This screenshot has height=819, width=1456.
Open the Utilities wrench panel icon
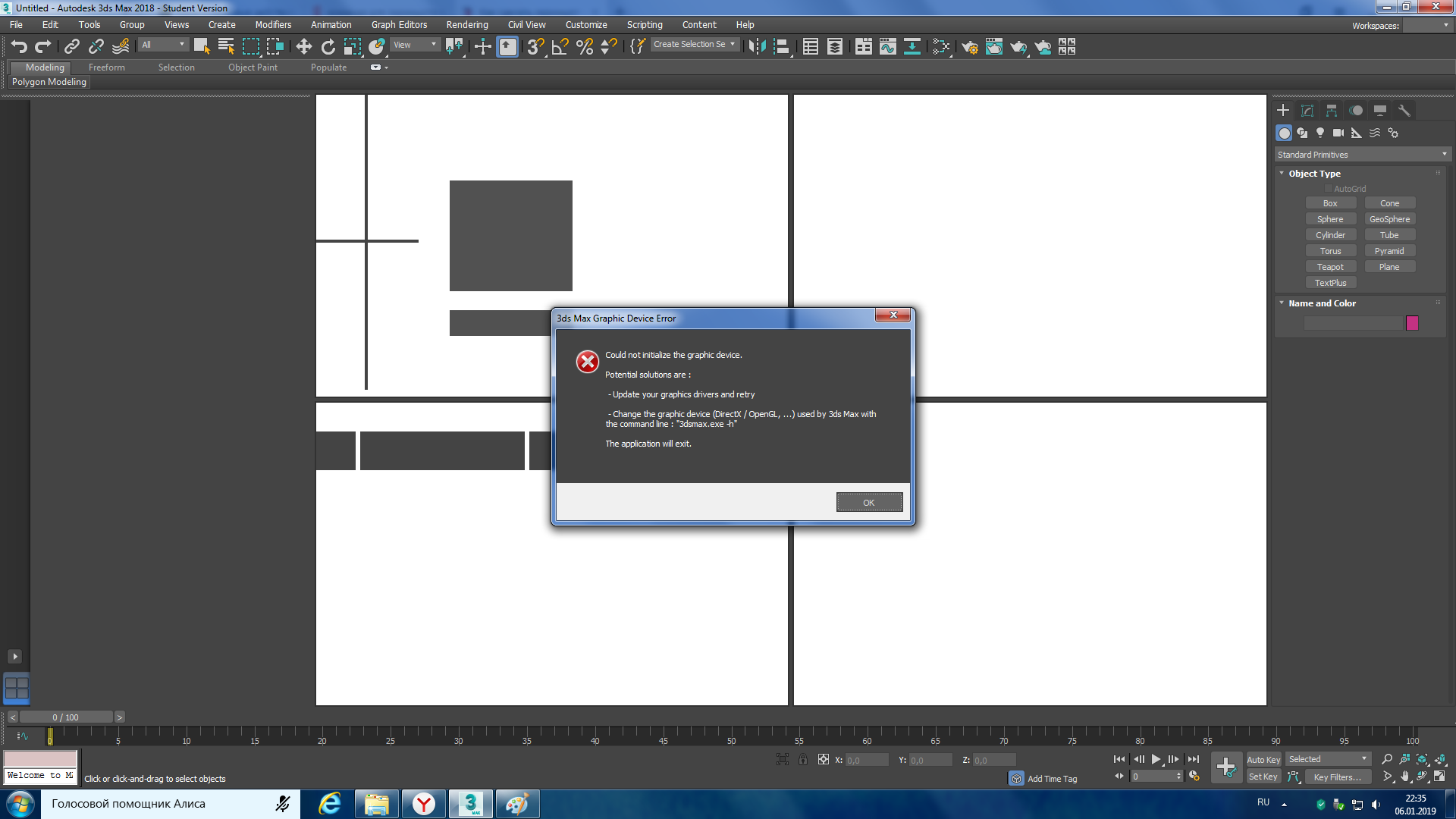point(1404,111)
